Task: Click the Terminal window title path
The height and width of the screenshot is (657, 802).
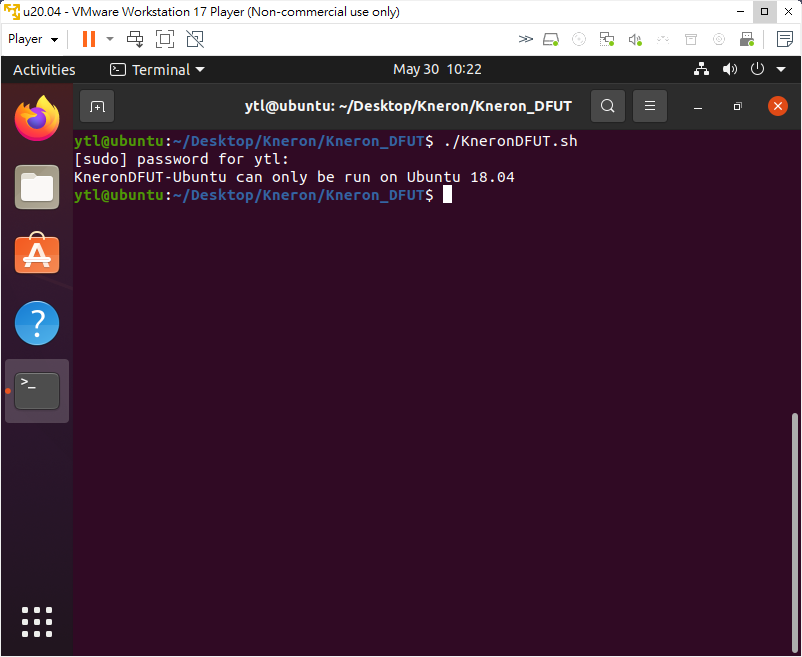Action: [x=408, y=106]
